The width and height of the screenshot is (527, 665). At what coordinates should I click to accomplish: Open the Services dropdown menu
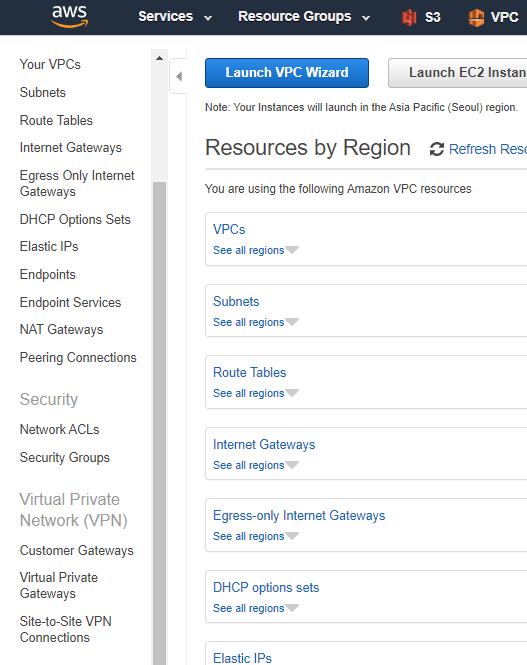click(175, 17)
